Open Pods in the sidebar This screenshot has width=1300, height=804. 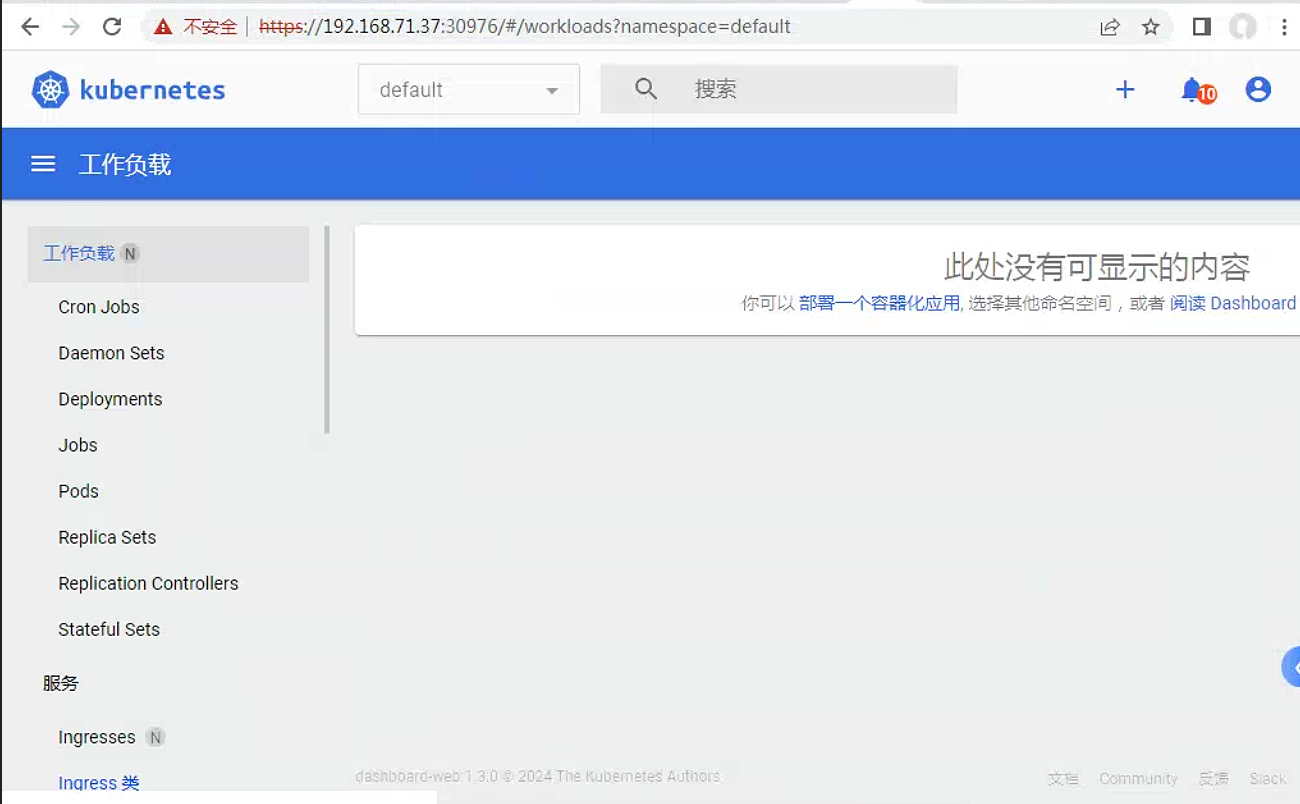pyautogui.click(x=78, y=491)
